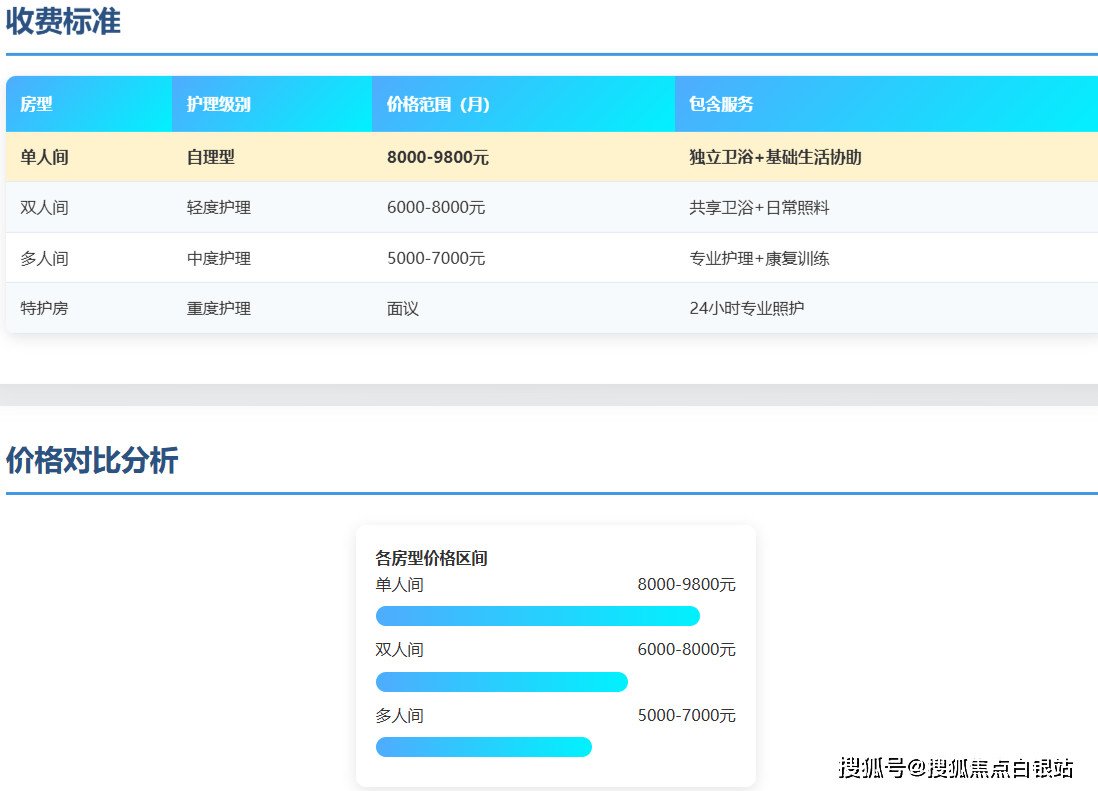Select the 房型 column header

[x=37, y=104]
